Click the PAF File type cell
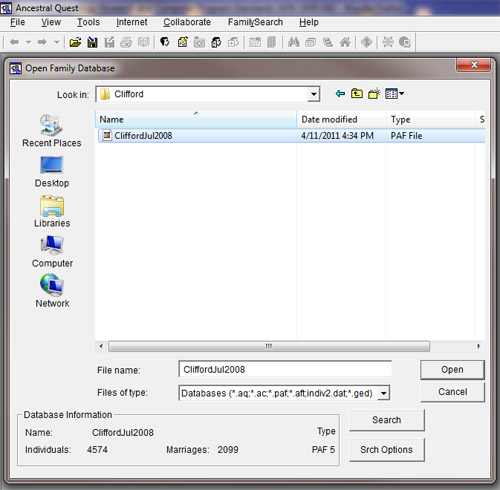The width and height of the screenshot is (500, 490). point(406,136)
